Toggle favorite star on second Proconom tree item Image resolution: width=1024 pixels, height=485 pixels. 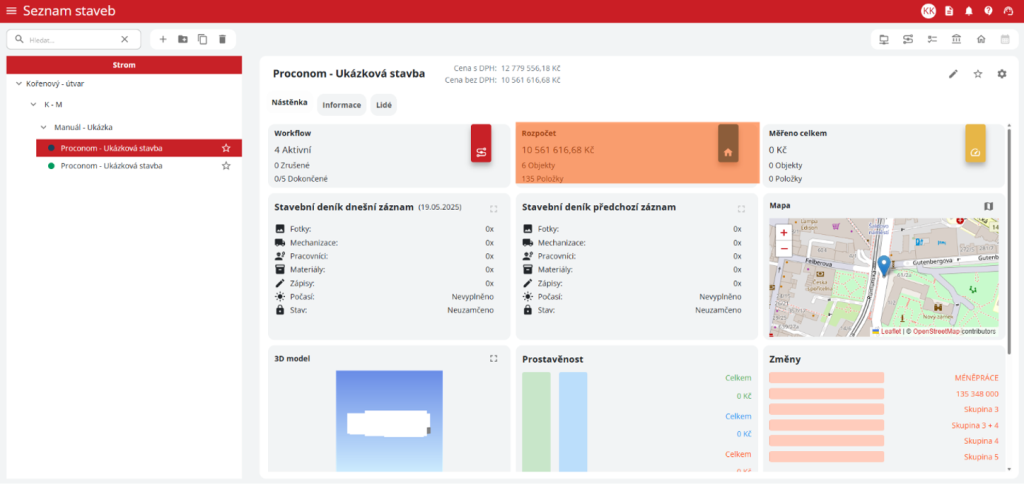point(226,166)
